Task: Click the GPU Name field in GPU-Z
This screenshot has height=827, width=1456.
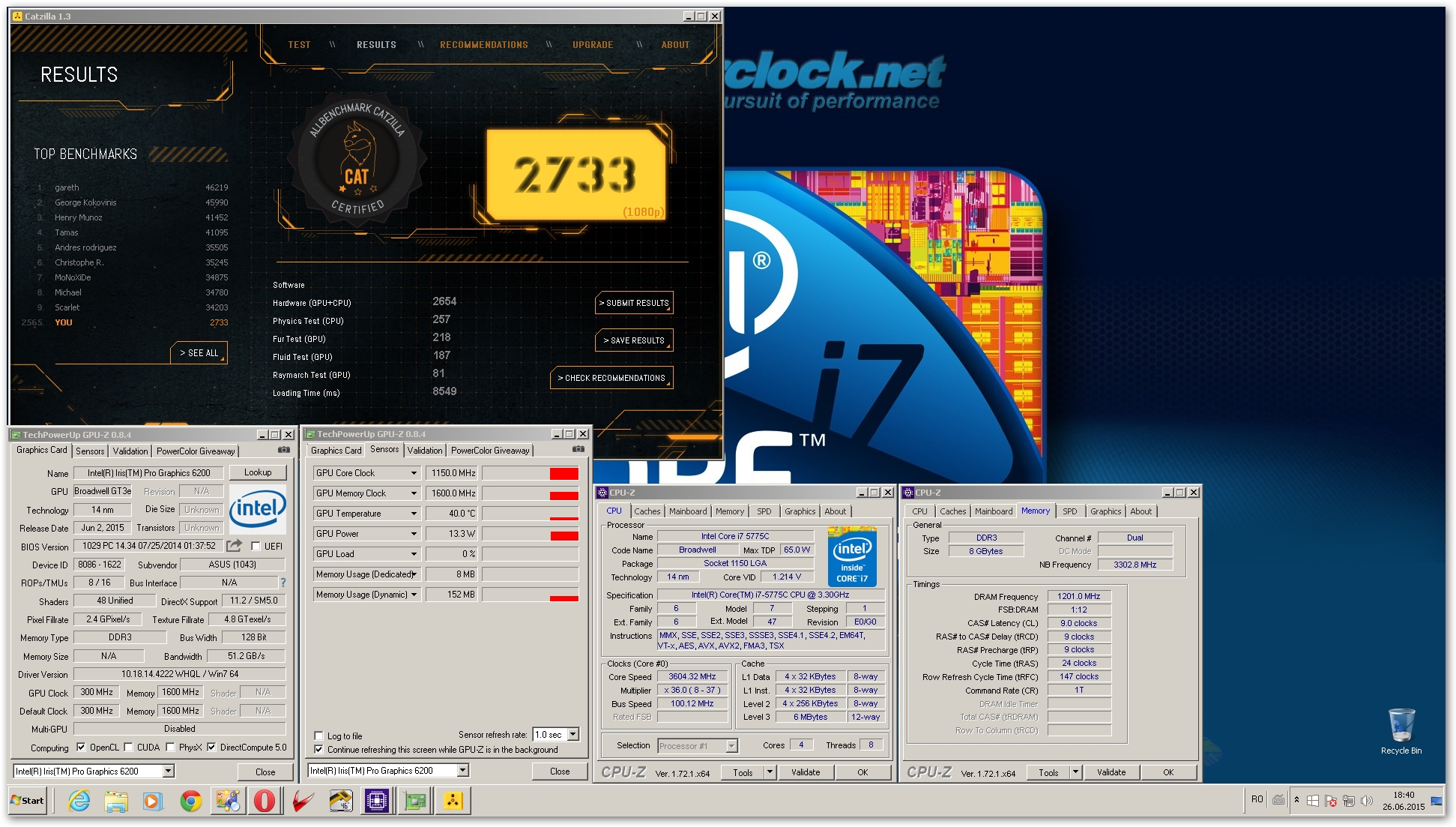Action: (148, 473)
